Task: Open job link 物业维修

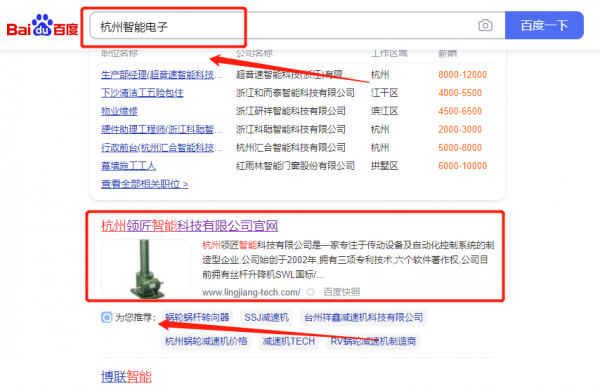Action: tap(119, 111)
